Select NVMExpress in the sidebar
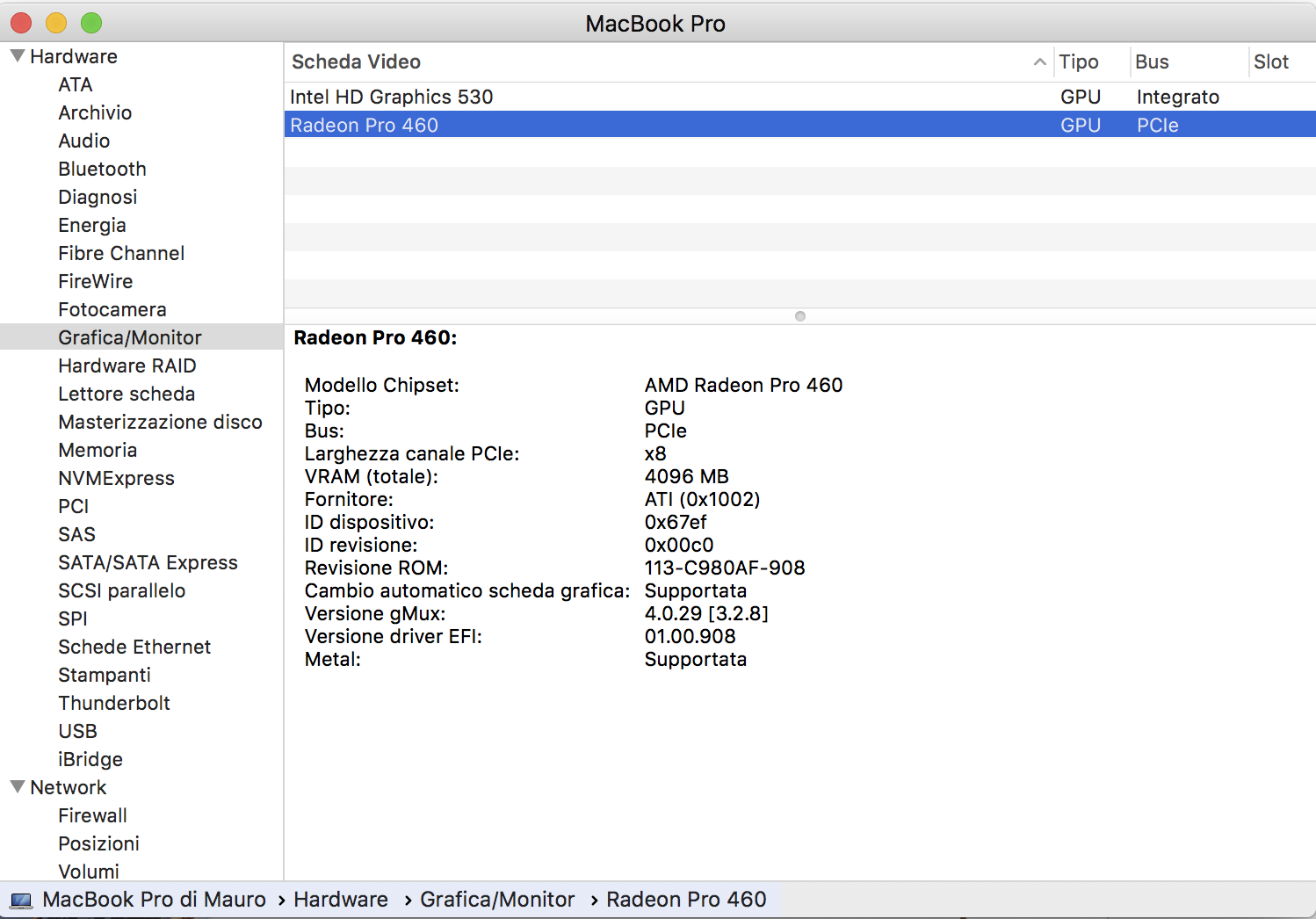The width and height of the screenshot is (1316, 919). click(116, 478)
